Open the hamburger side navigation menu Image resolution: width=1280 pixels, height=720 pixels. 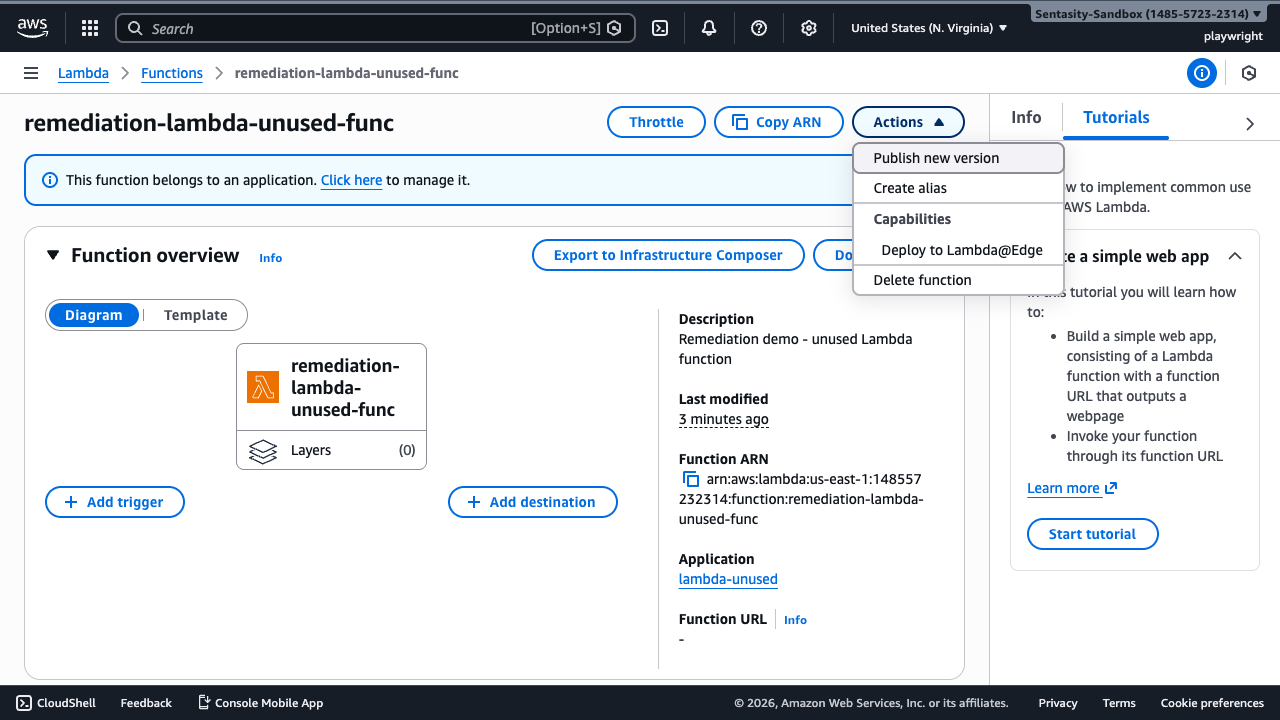(31, 73)
